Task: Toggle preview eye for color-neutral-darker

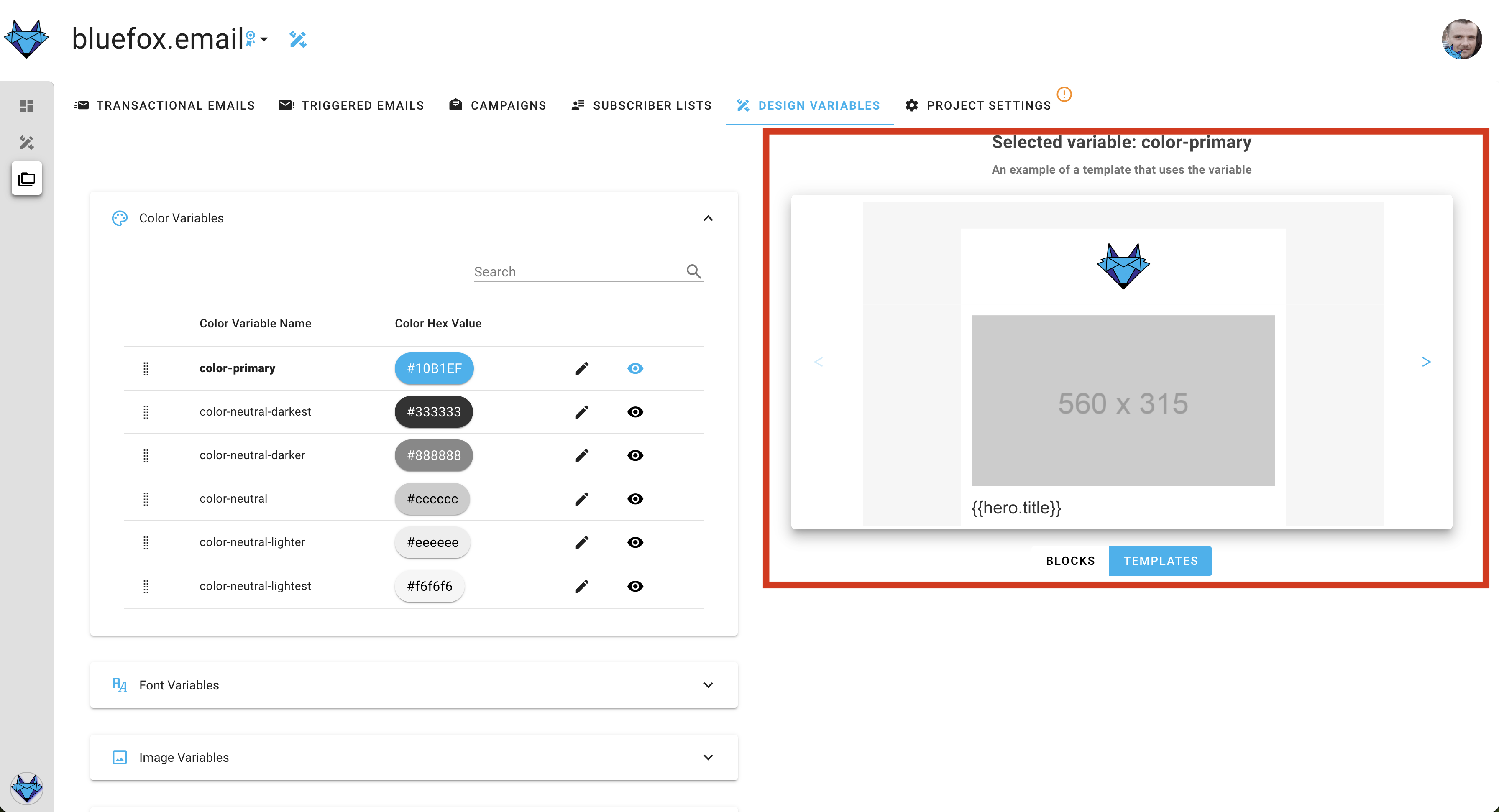Action: pyautogui.click(x=635, y=455)
